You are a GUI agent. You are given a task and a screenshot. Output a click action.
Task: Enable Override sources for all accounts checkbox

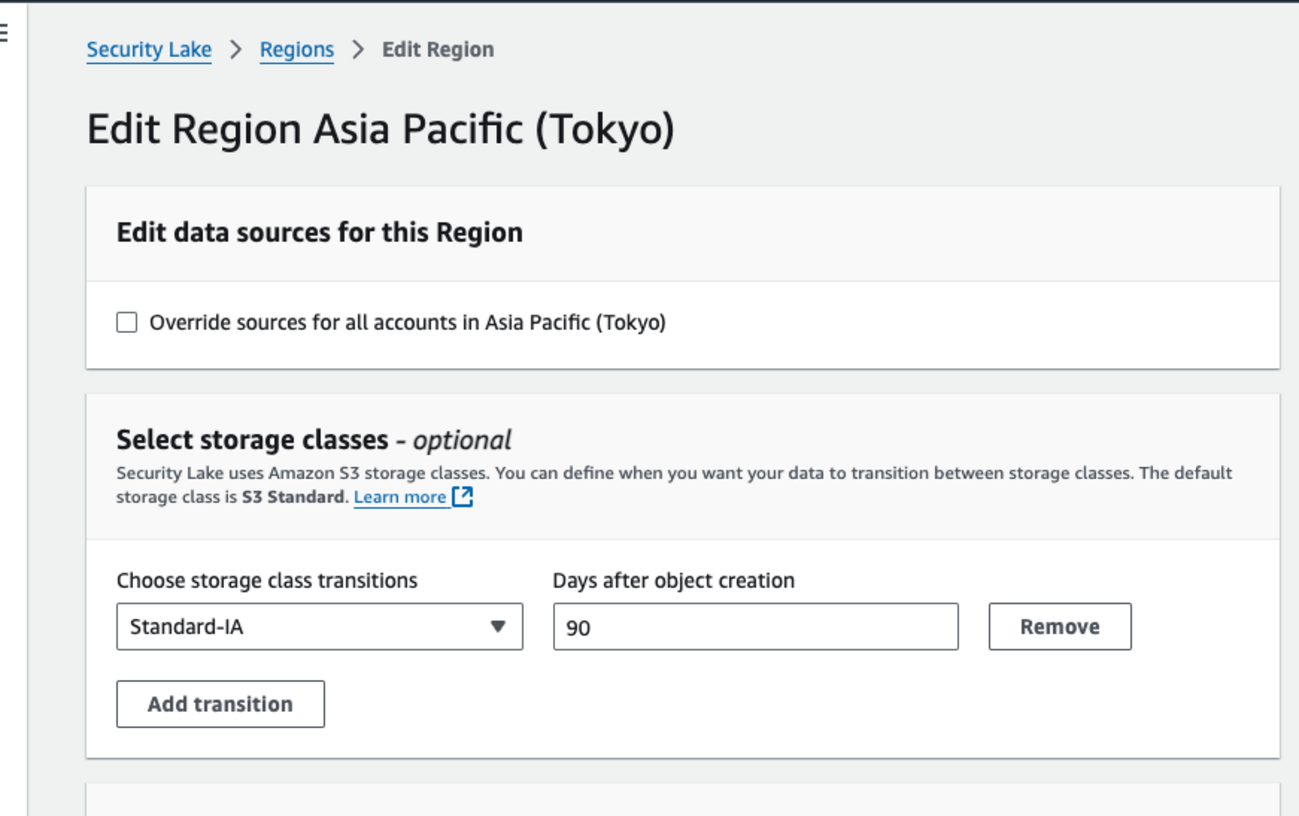pyautogui.click(x=127, y=322)
